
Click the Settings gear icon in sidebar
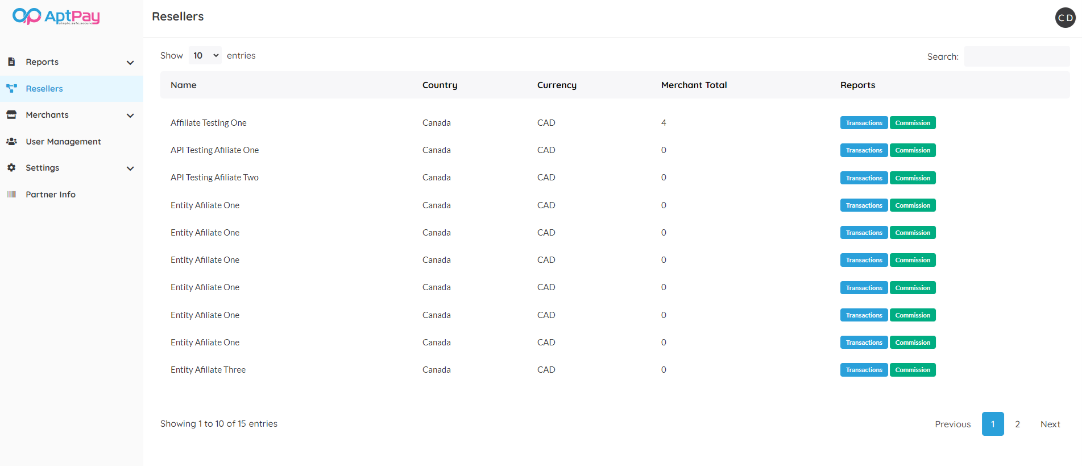11,168
